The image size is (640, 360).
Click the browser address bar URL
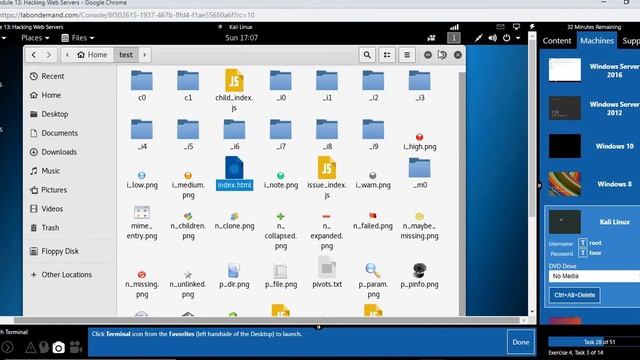[x=127, y=15]
